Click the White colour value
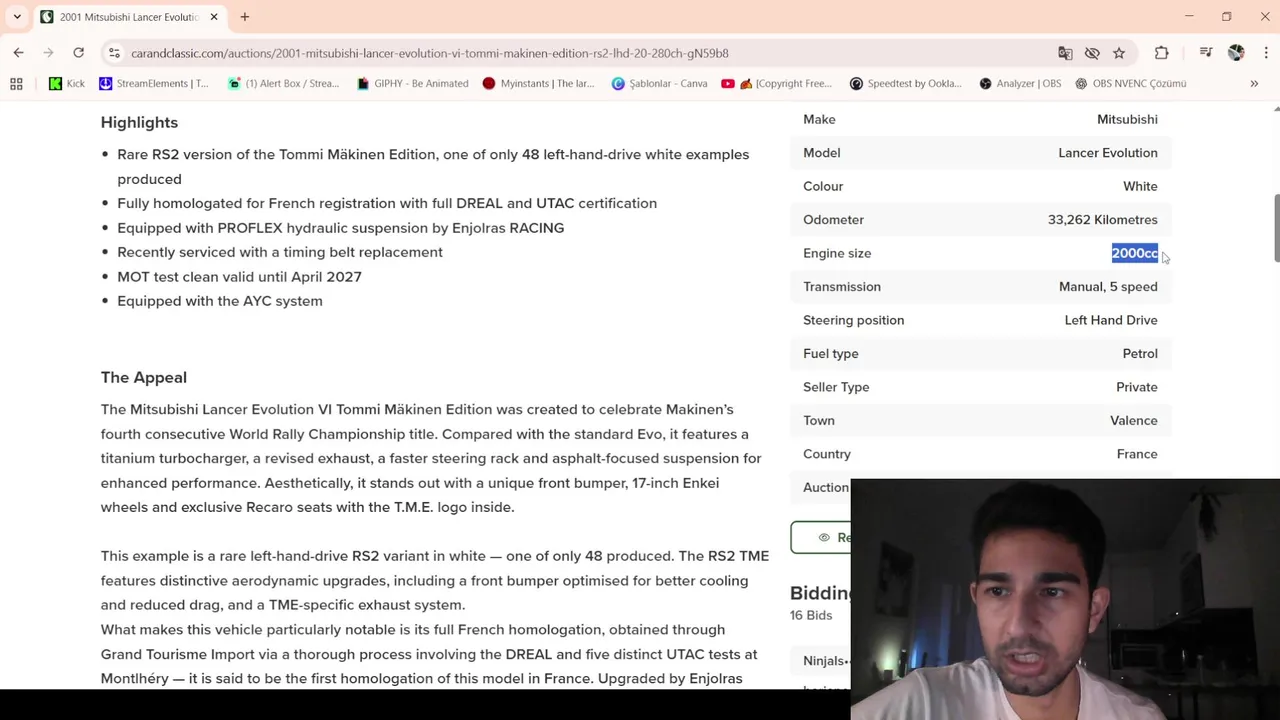Viewport: 1280px width, 720px height. (1140, 186)
